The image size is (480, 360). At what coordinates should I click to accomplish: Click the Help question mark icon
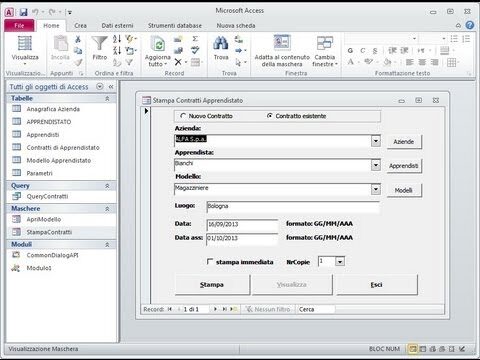[470, 25]
